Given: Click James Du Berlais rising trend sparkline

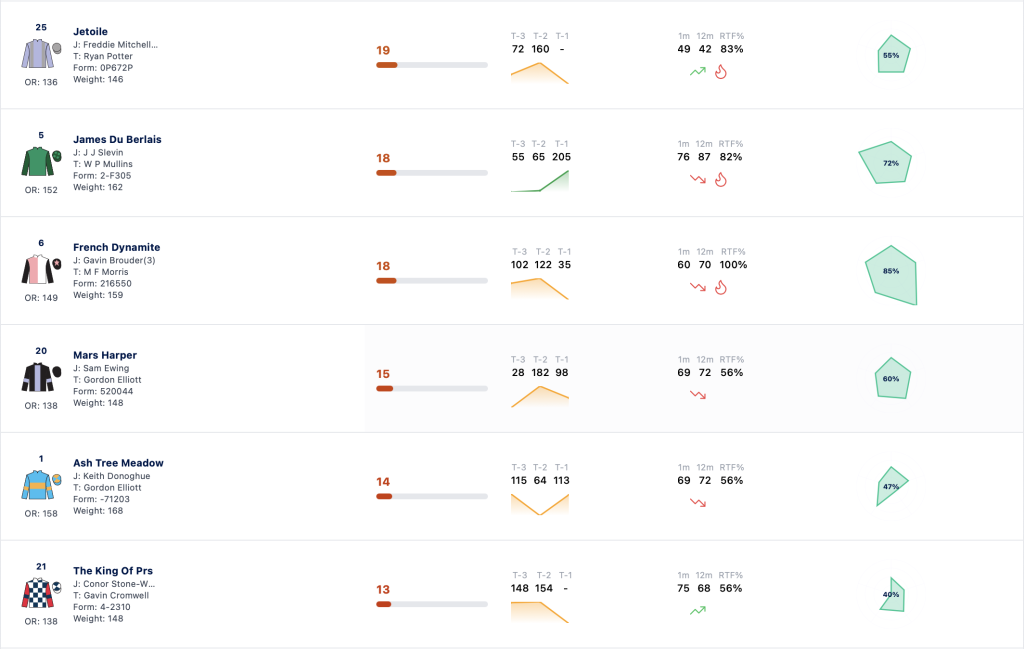Looking at the screenshot, I should pos(539,181).
